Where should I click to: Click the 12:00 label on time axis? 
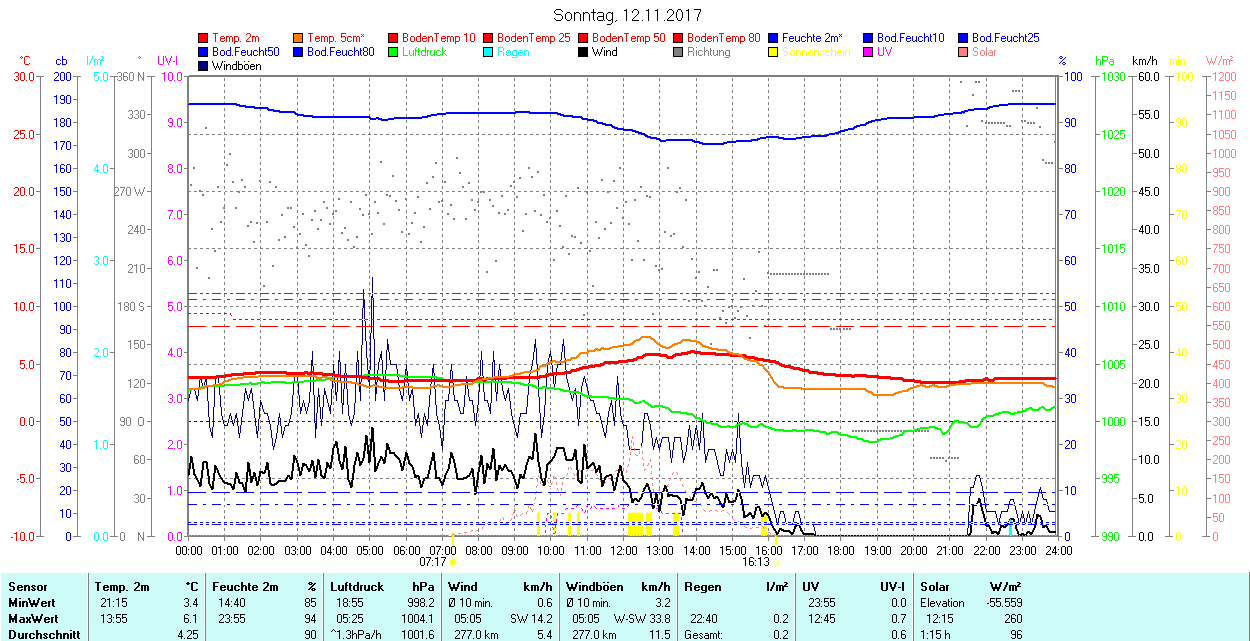pyautogui.click(x=624, y=550)
